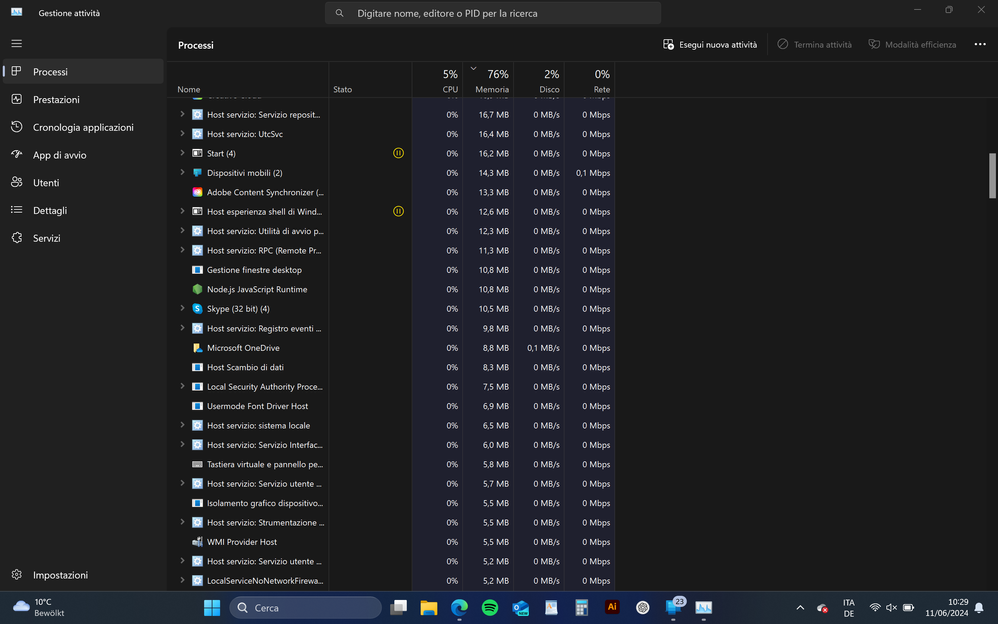Sort processes by the Nome column
The width and height of the screenshot is (998, 624).
click(248, 80)
